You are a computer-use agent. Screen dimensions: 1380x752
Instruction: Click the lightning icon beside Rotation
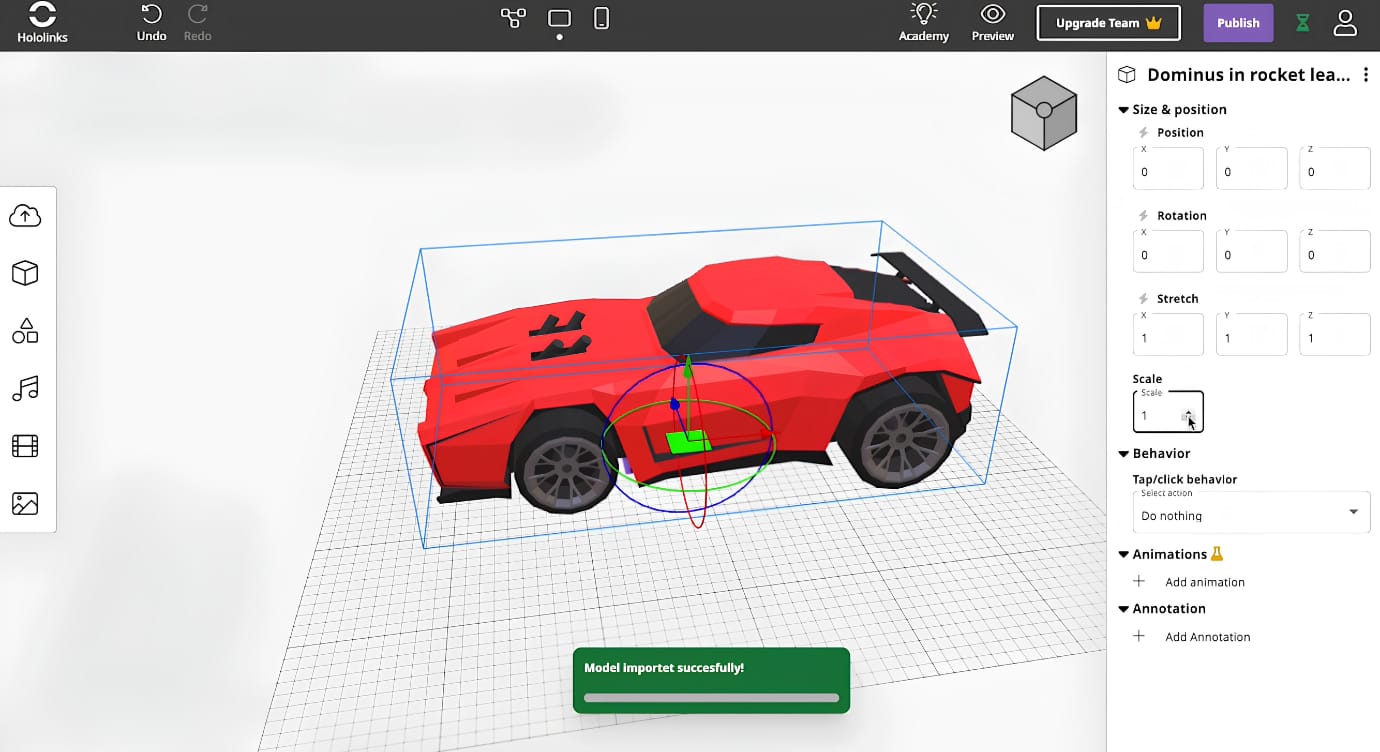[1144, 215]
